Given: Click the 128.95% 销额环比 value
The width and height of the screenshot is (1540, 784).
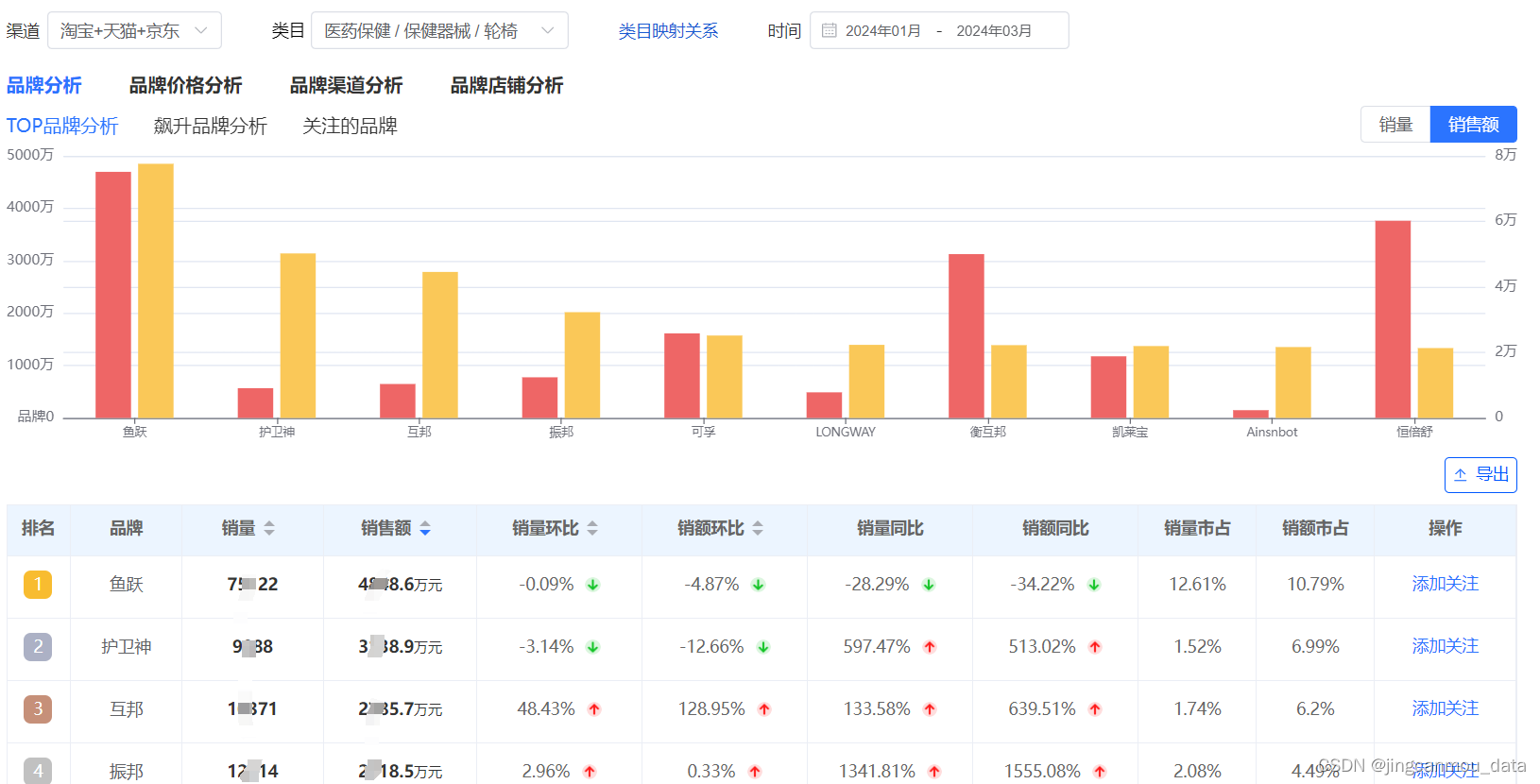Looking at the screenshot, I should 711,708.
